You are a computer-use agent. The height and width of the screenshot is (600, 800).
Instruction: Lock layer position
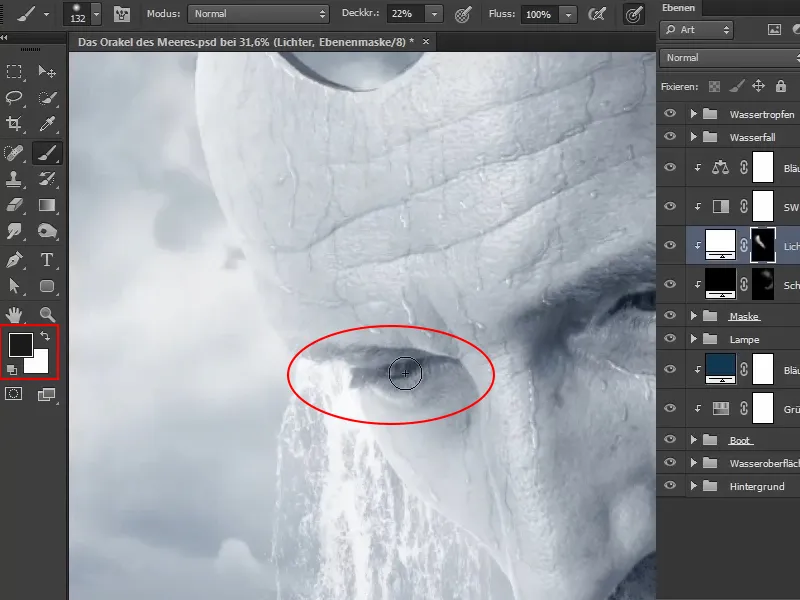tap(759, 86)
